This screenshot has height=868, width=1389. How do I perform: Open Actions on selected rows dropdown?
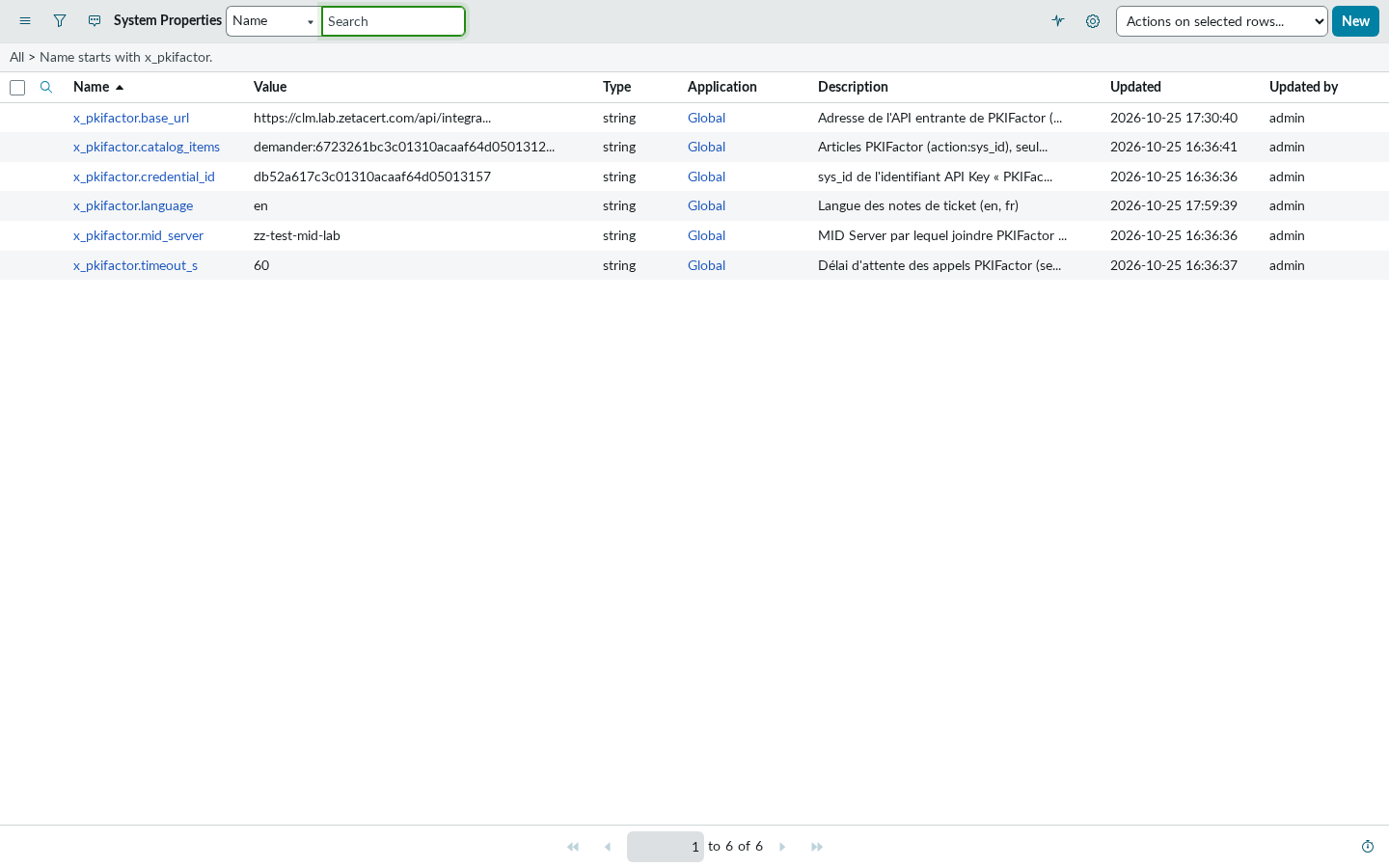[1222, 21]
